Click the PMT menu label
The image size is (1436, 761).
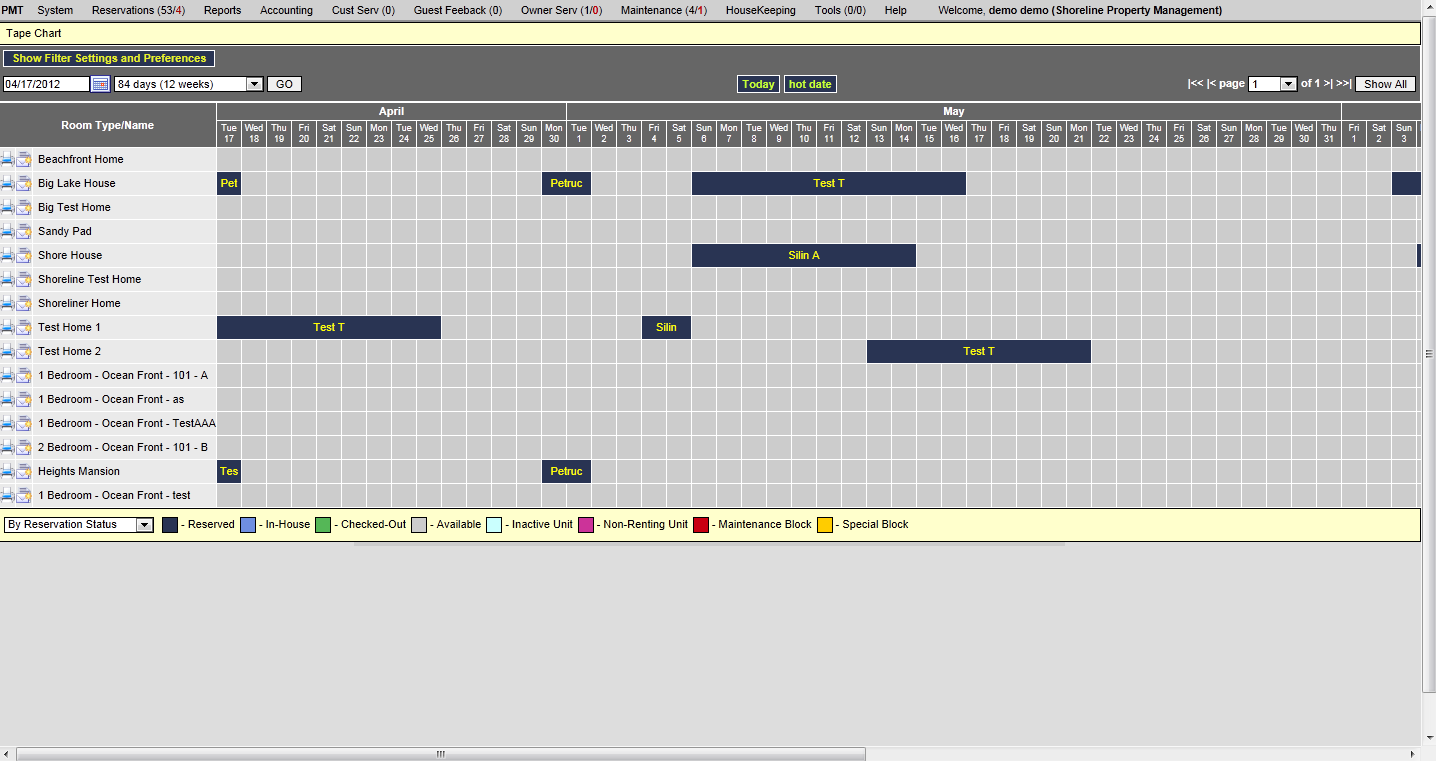pyautogui.click(x=12, y=10)
